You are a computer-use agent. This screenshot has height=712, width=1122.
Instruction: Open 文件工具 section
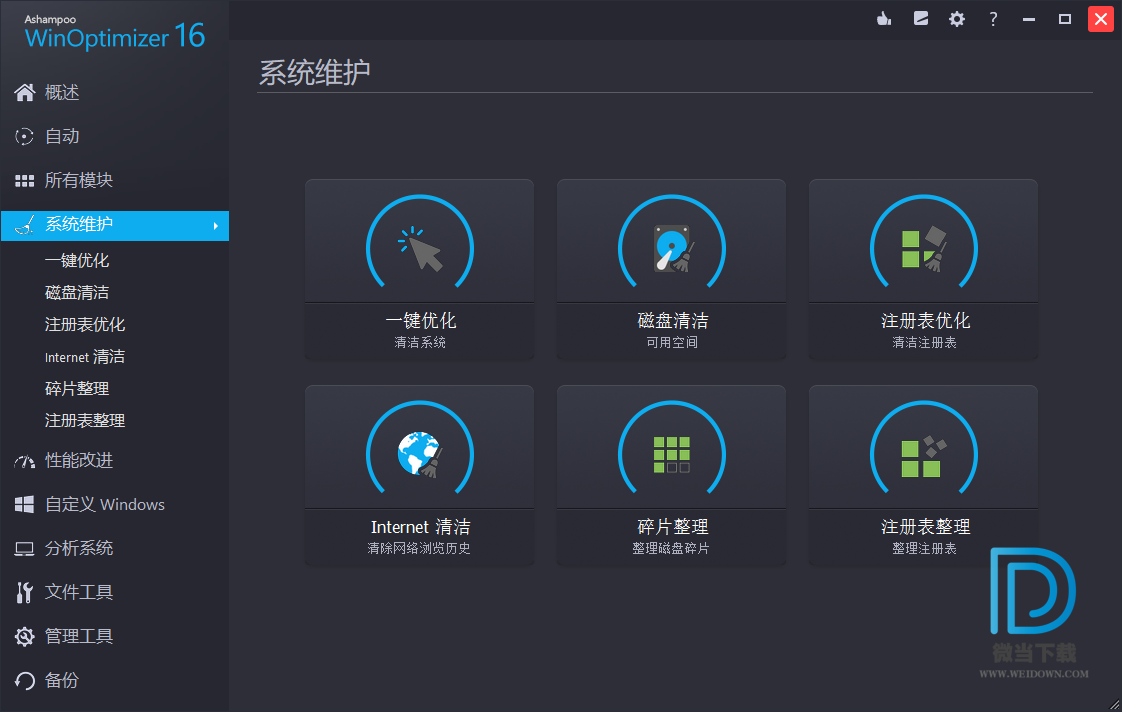(x=79, y=592)
